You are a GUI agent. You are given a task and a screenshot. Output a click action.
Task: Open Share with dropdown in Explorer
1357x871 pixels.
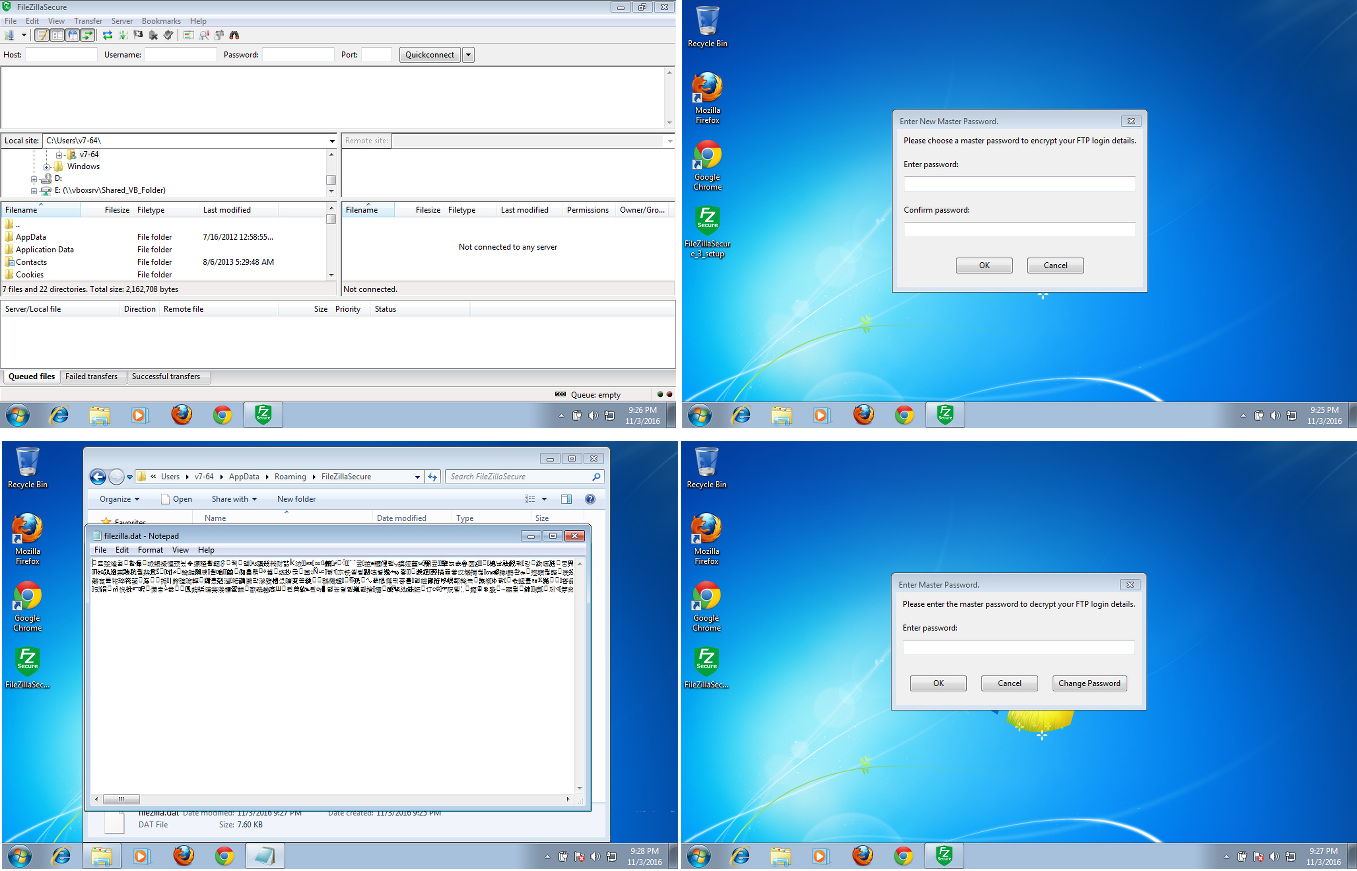pos(233,499)
